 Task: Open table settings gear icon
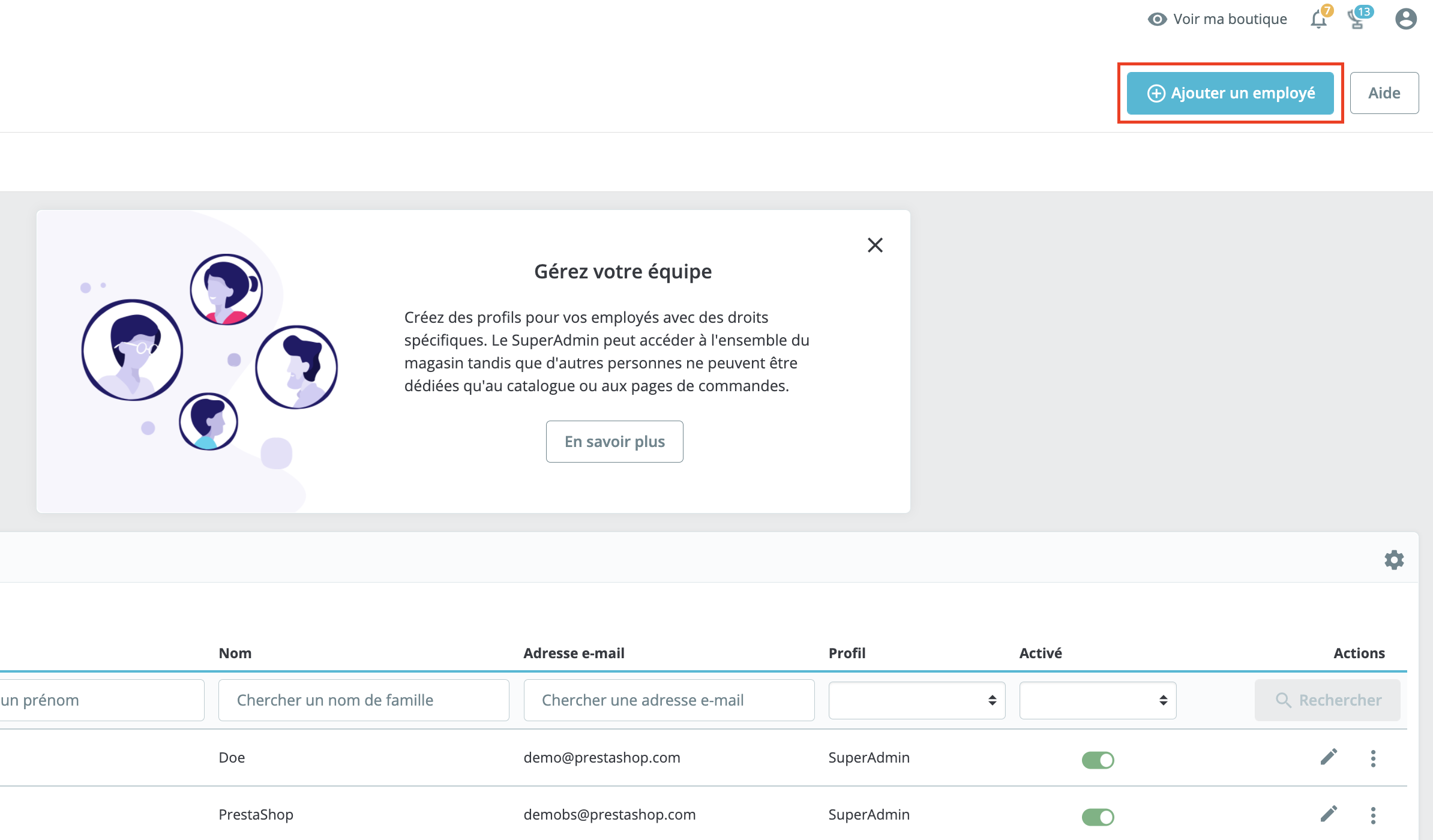coord(1394,560)
